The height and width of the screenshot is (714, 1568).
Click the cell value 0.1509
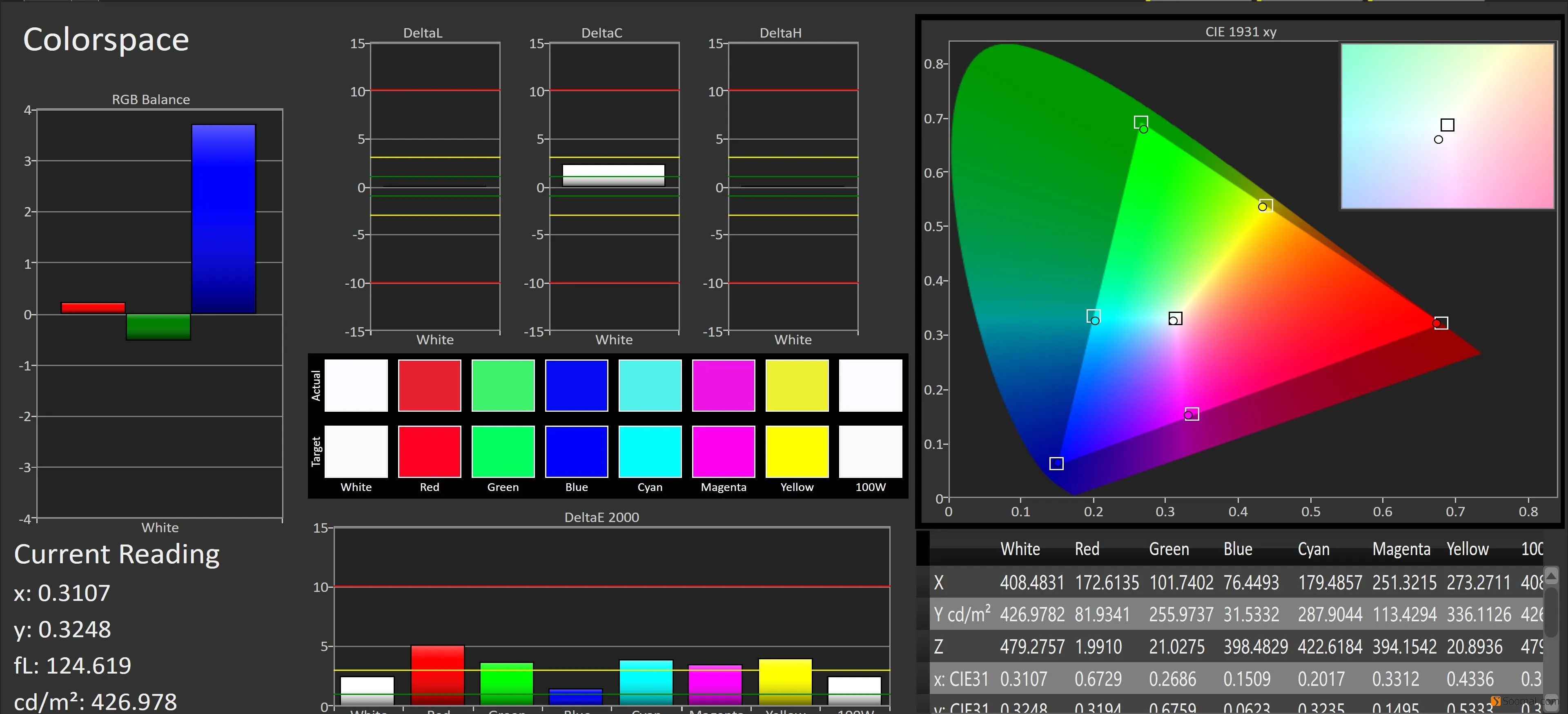click(1247, 679)
